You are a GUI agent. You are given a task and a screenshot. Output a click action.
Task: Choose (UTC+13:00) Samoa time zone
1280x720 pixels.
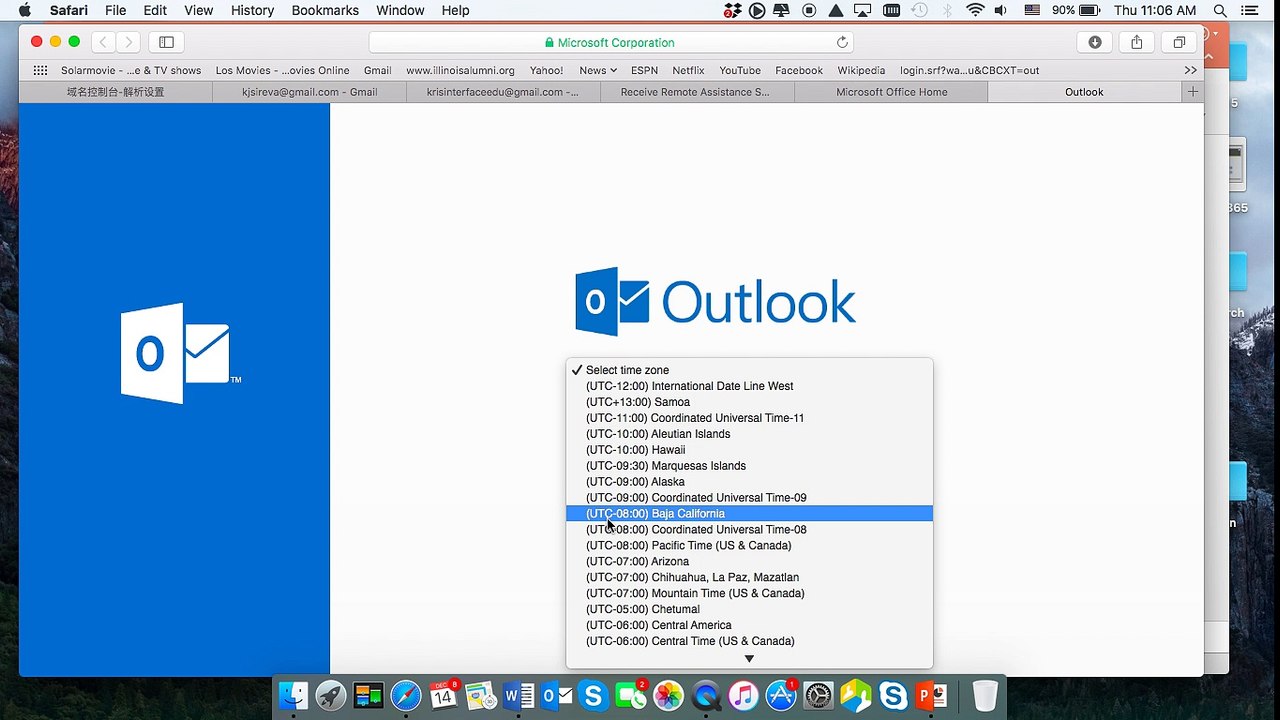tap(749, 401)
